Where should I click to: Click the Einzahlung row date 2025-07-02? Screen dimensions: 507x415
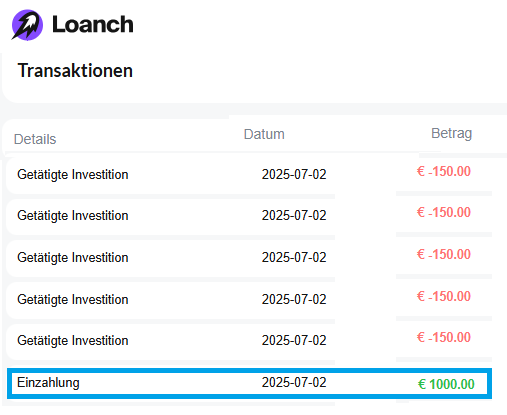pyautogui.click(x=294, y=382)
